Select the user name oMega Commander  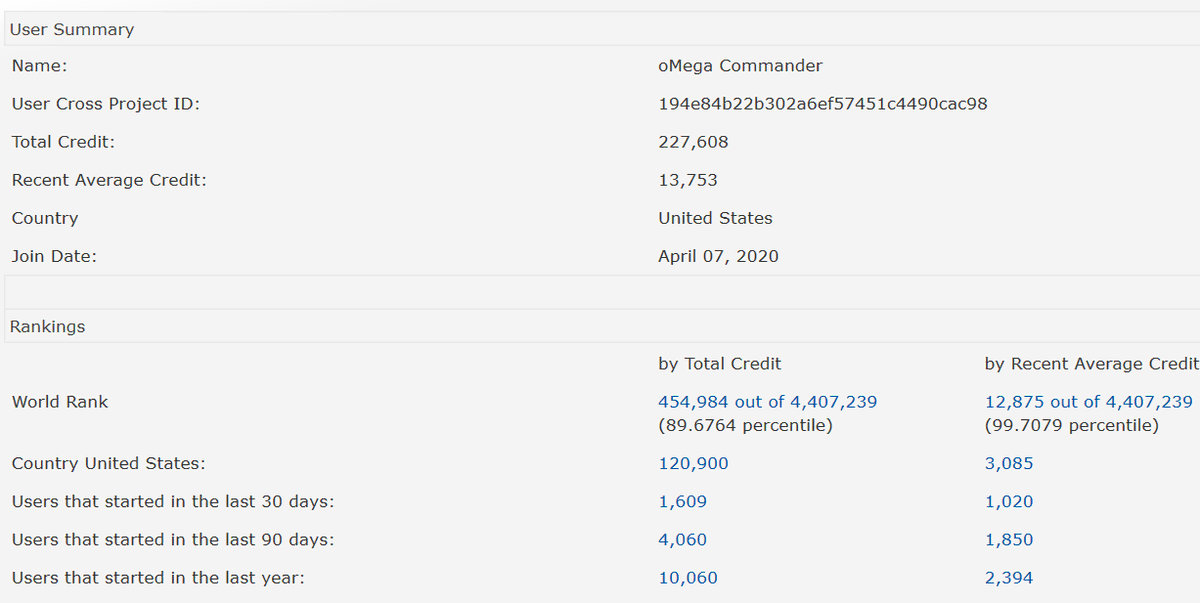click(740, 66)
